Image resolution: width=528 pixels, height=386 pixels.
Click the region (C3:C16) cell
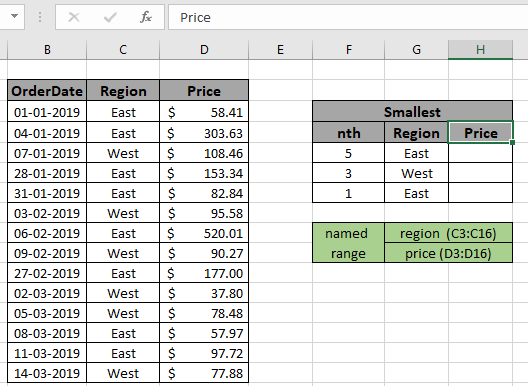[x=448, y=233]
